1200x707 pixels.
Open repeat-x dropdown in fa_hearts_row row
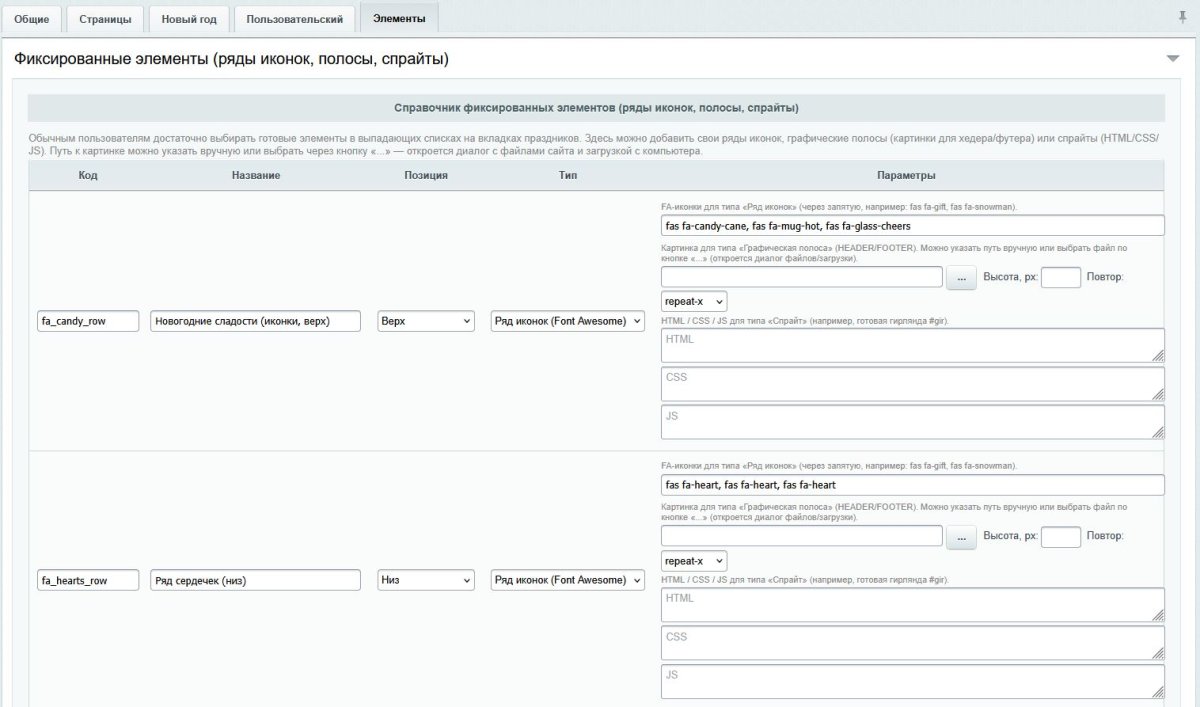pyautogui.click(x=694, y=561)
